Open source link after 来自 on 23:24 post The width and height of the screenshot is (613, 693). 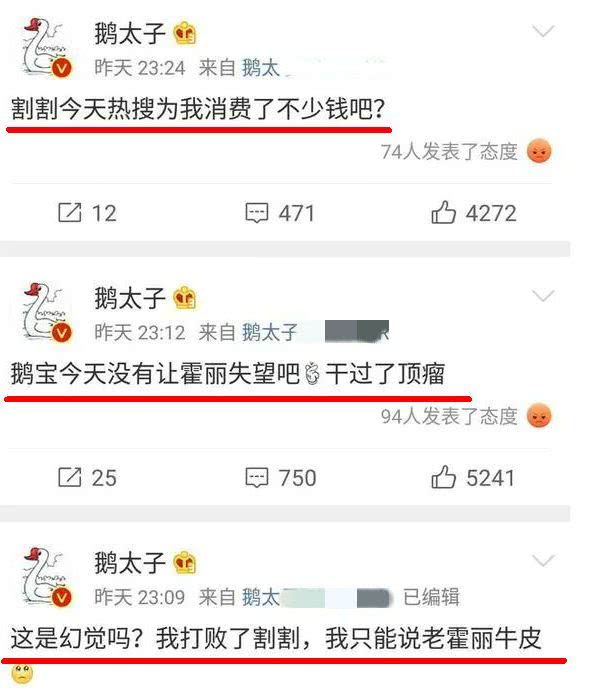[261, 68]
